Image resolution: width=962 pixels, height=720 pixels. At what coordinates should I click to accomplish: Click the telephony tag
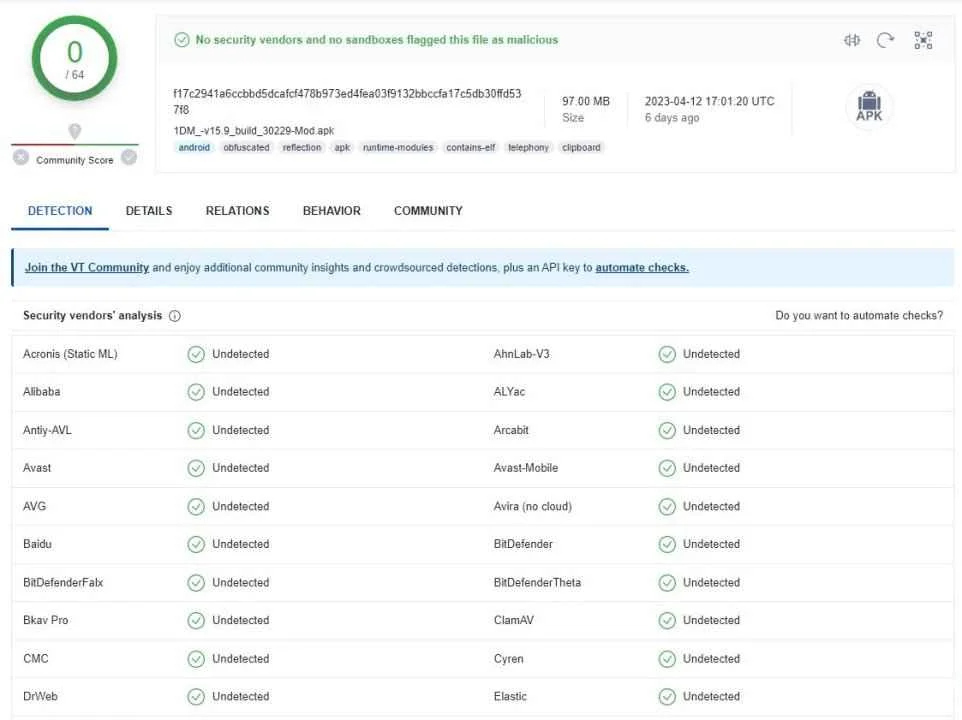pyautogui.click(x=528, y=148)
